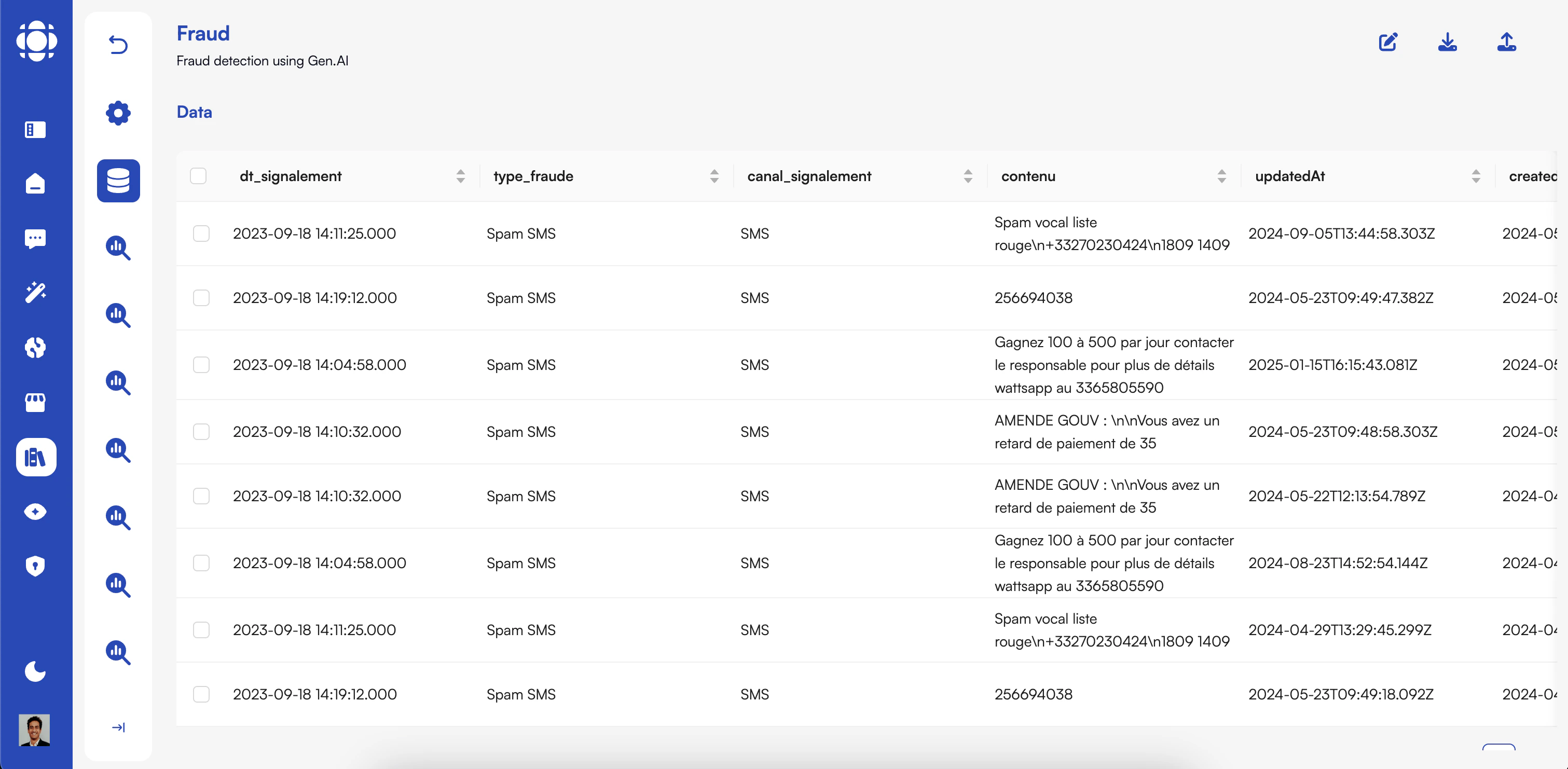Sort by dt_signalement using its arrows
Screen dimensions: 1568x769
461,176
